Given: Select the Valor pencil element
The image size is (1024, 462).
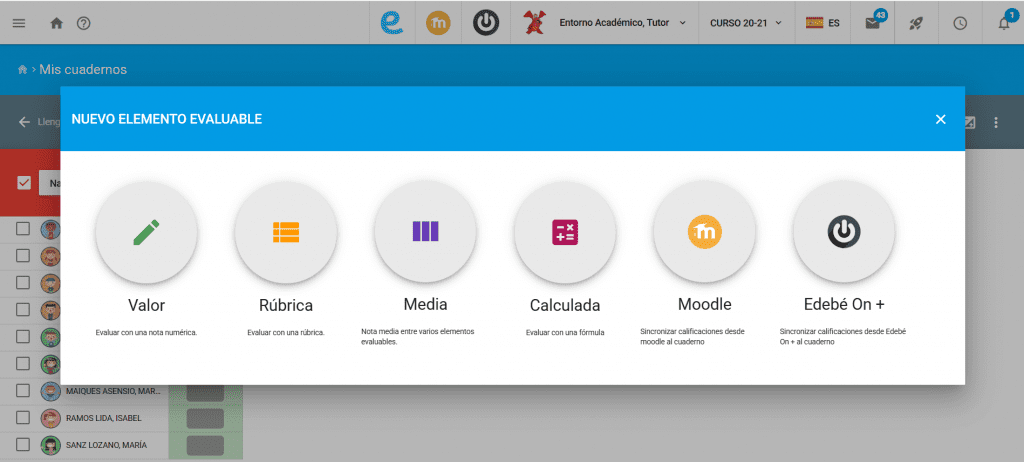Looking at the screenshot, I should (146, 232).
